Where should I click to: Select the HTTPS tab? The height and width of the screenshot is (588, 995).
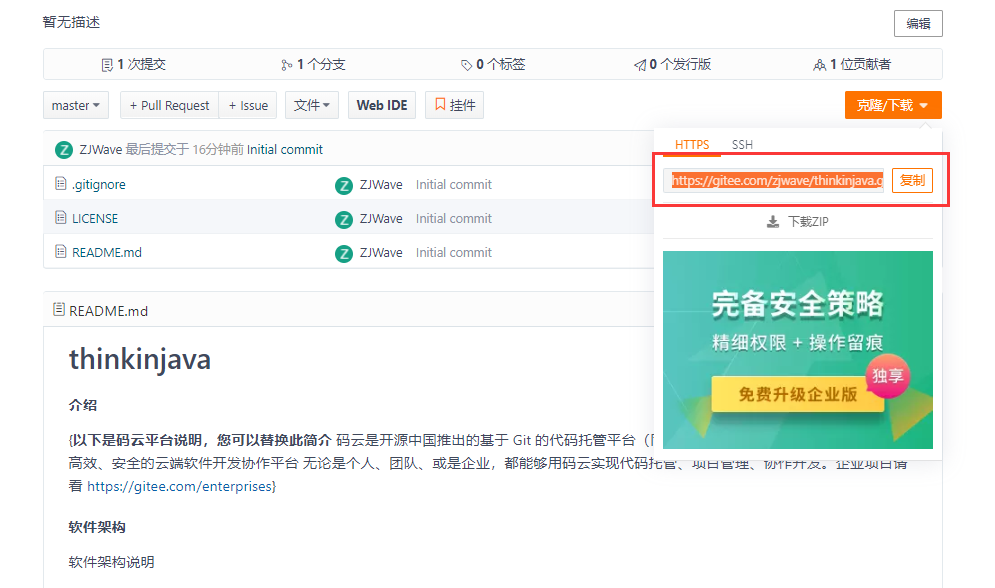(692, 145)
